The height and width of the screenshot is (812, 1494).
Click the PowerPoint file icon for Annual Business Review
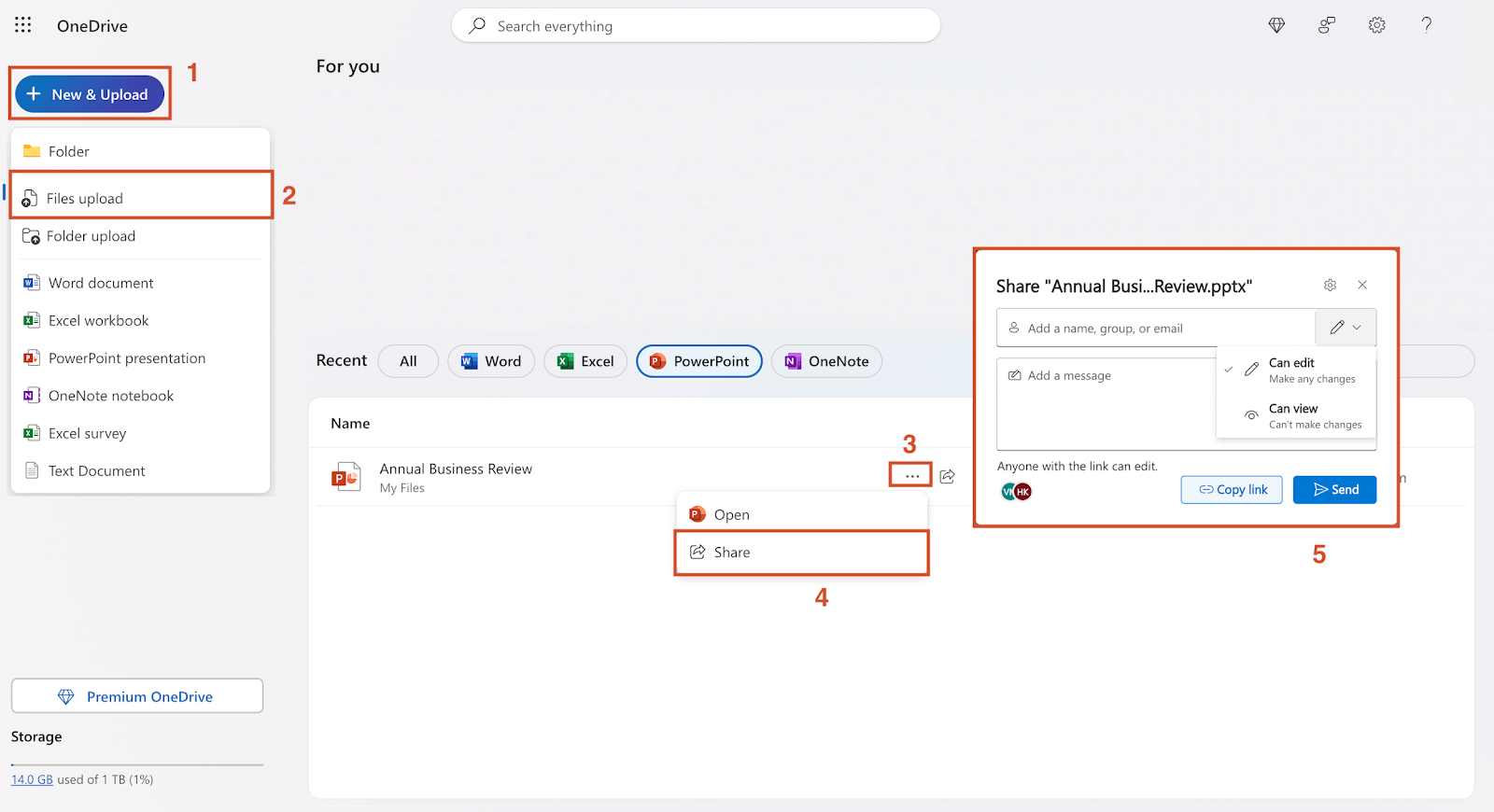point(345,477)
